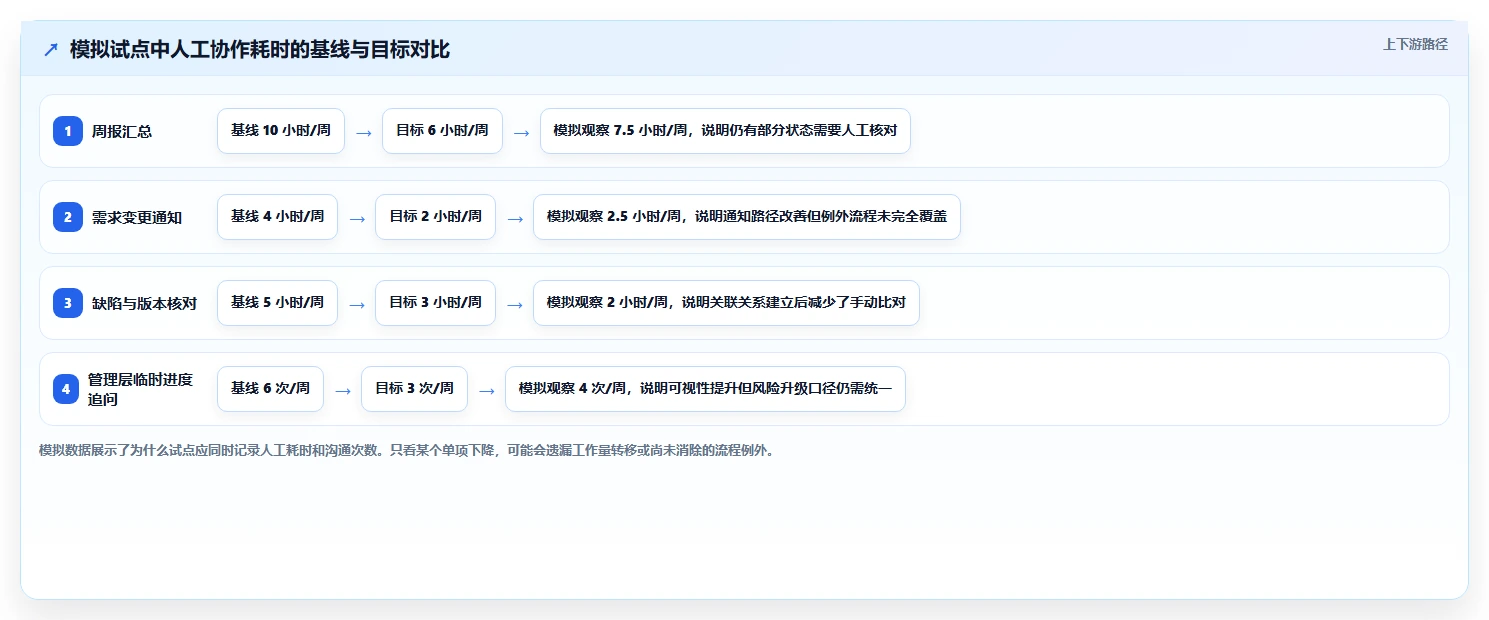Click the 目标 3 次/周 chip
Screen dimensions: 1489x620
coord(414,389)
